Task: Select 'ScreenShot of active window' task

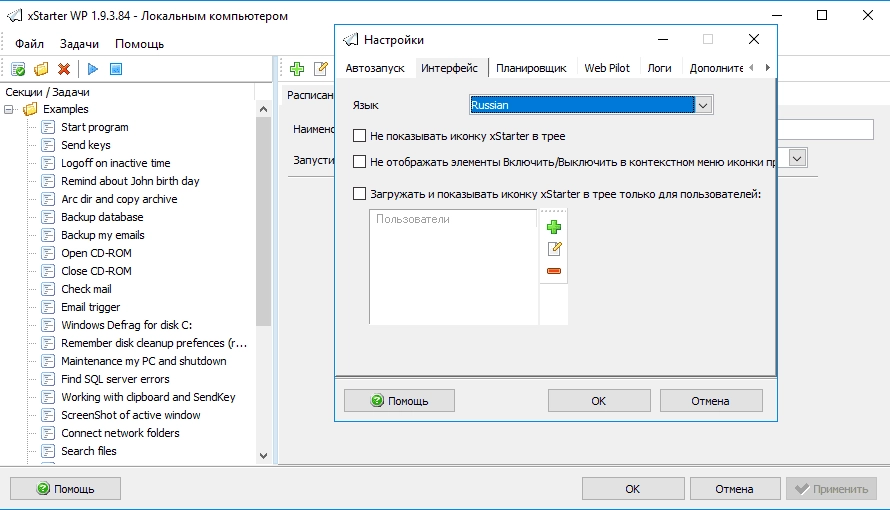Action: click(131, 415)
